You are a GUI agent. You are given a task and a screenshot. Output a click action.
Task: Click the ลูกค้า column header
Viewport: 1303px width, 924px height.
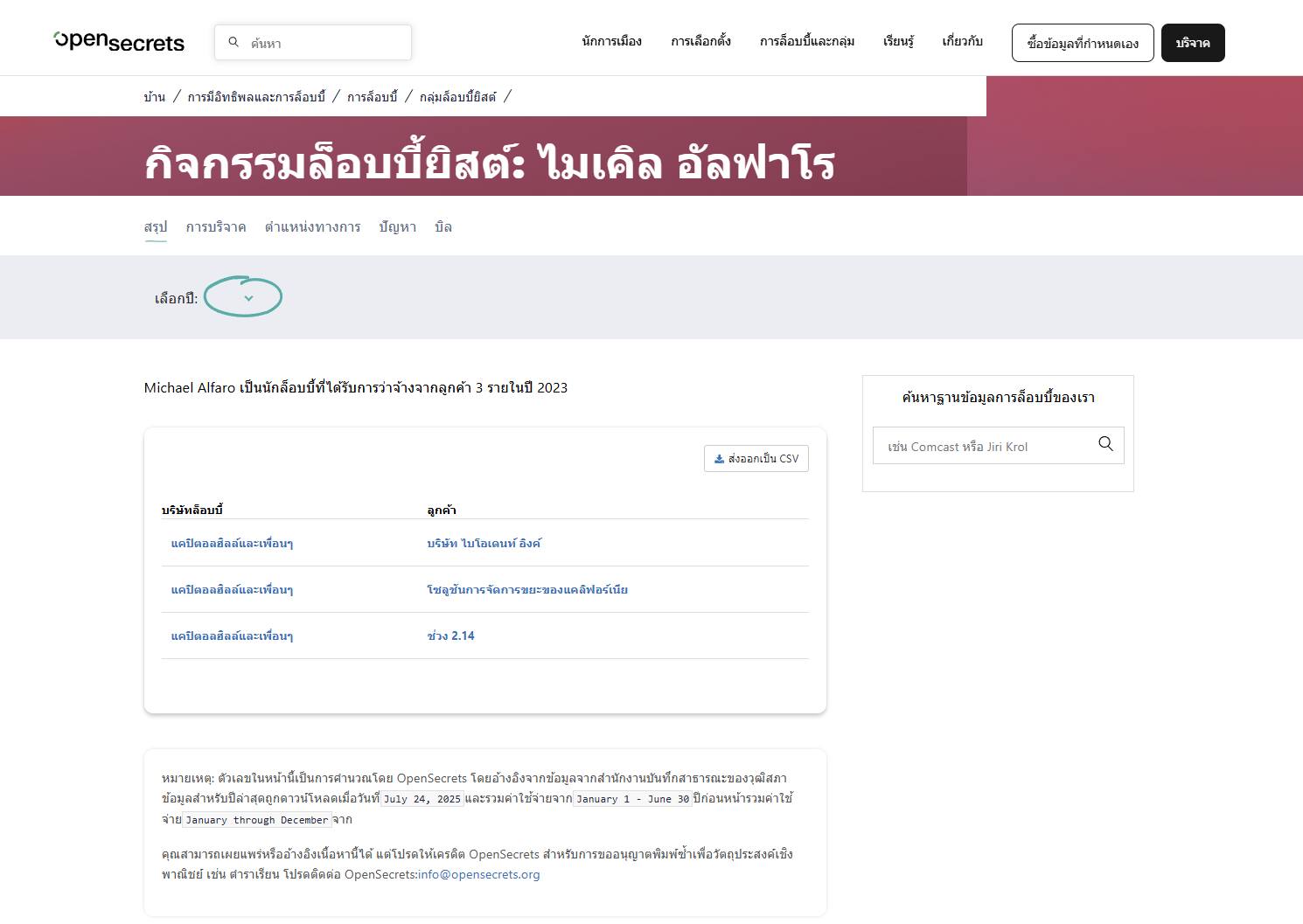click(x=442, y=510)
